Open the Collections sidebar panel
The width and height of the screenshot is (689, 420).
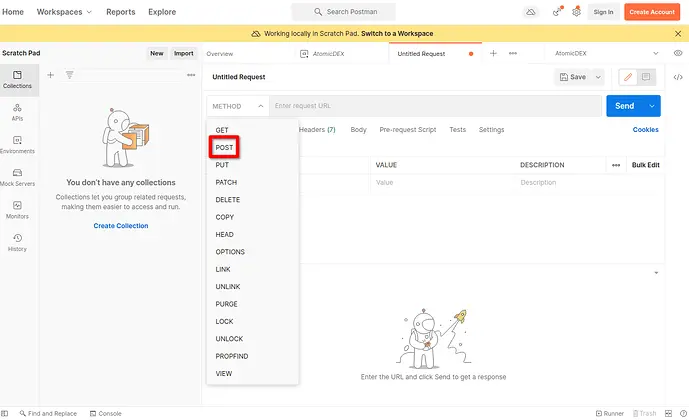point(17,79)
